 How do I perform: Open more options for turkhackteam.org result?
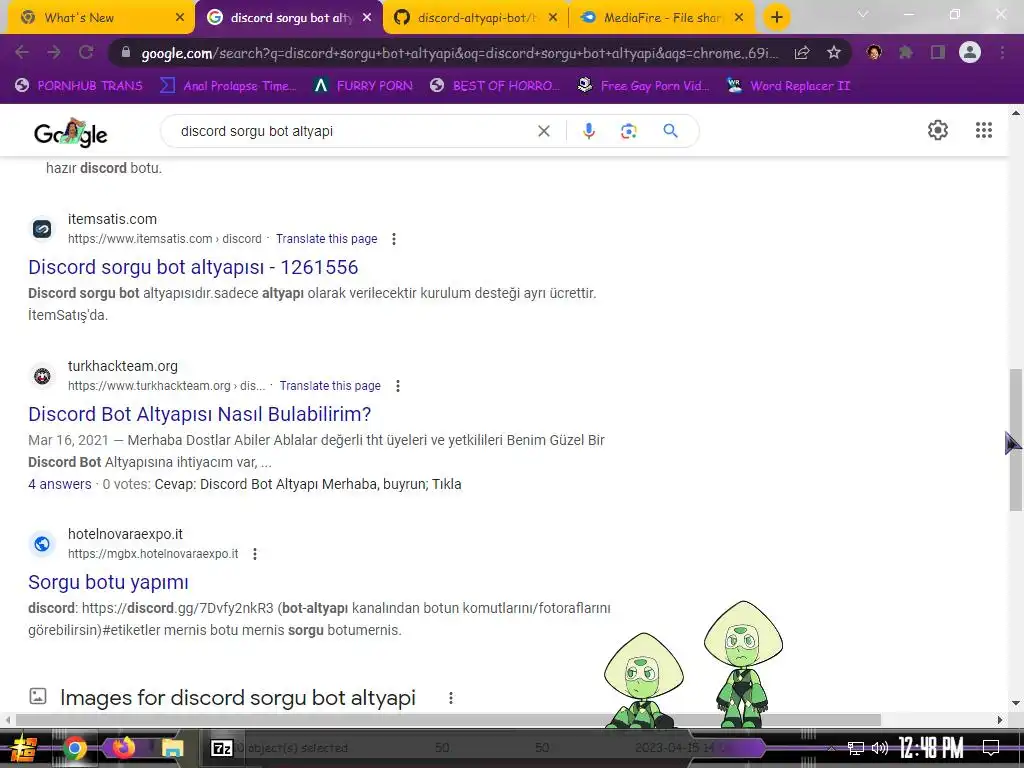398,386
